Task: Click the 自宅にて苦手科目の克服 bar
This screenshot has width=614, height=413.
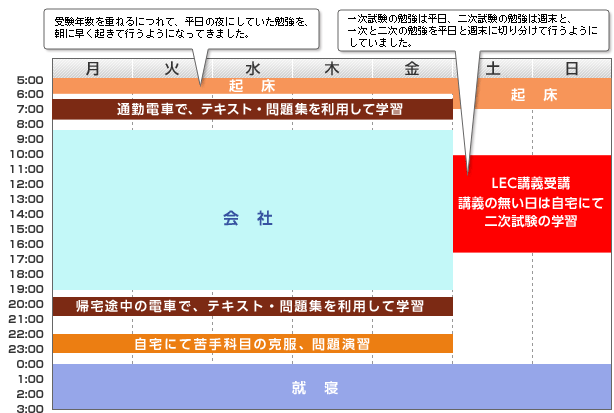Action: pyautogui.click(x=253, y=344)
